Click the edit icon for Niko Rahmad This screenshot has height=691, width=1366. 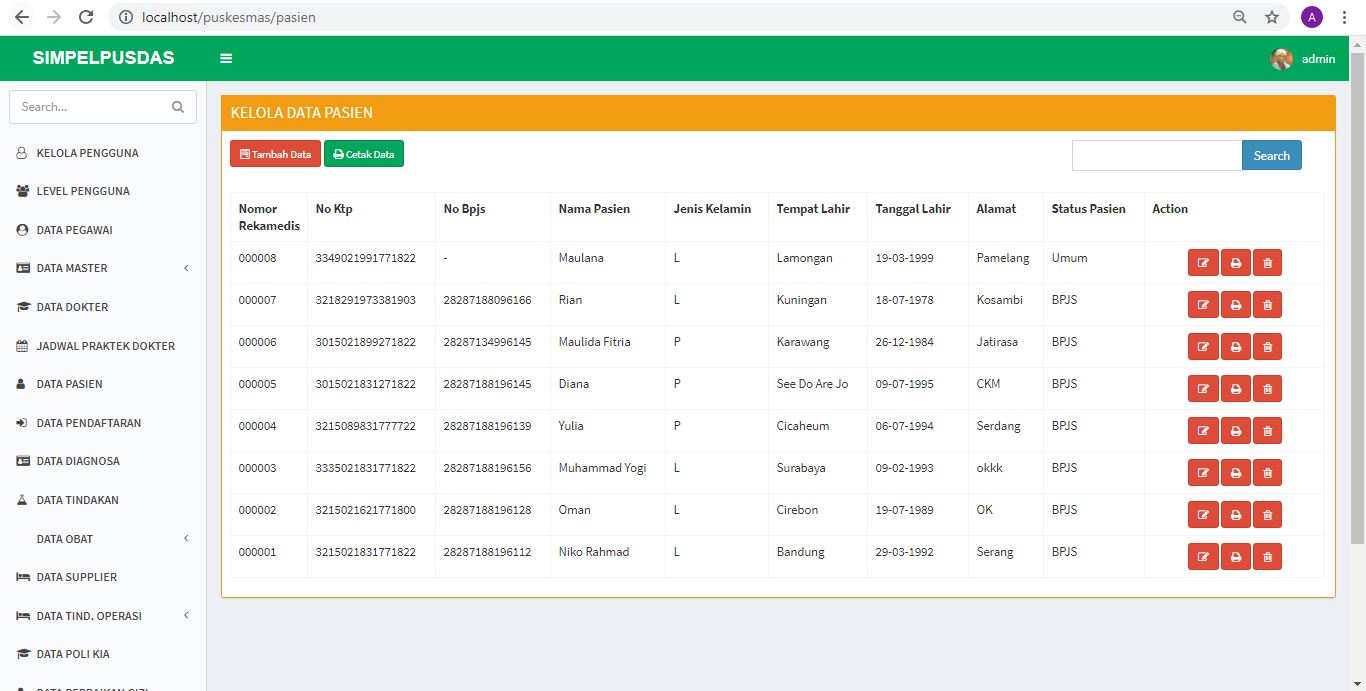point(1203,557)
